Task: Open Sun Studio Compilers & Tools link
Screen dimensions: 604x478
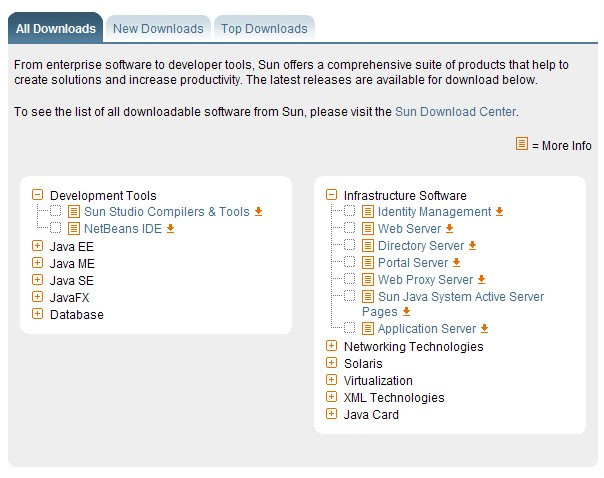Action: click(167, 211)
